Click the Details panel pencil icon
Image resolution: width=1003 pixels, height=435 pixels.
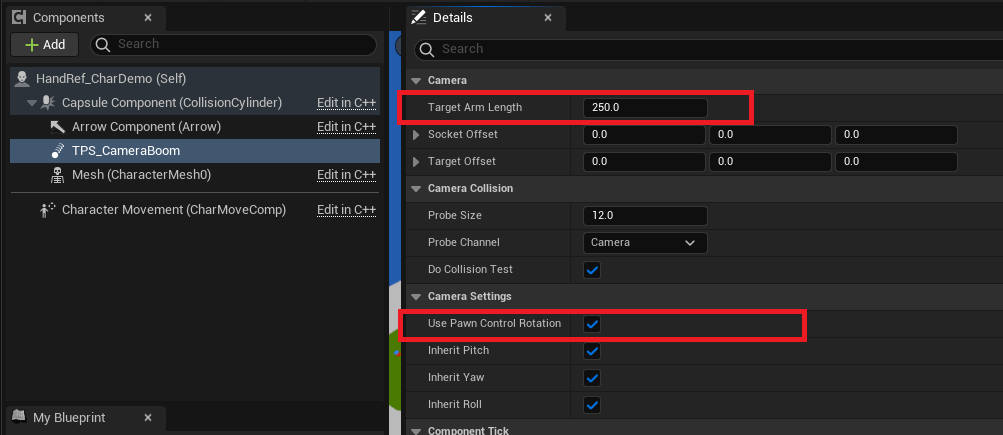420,18
